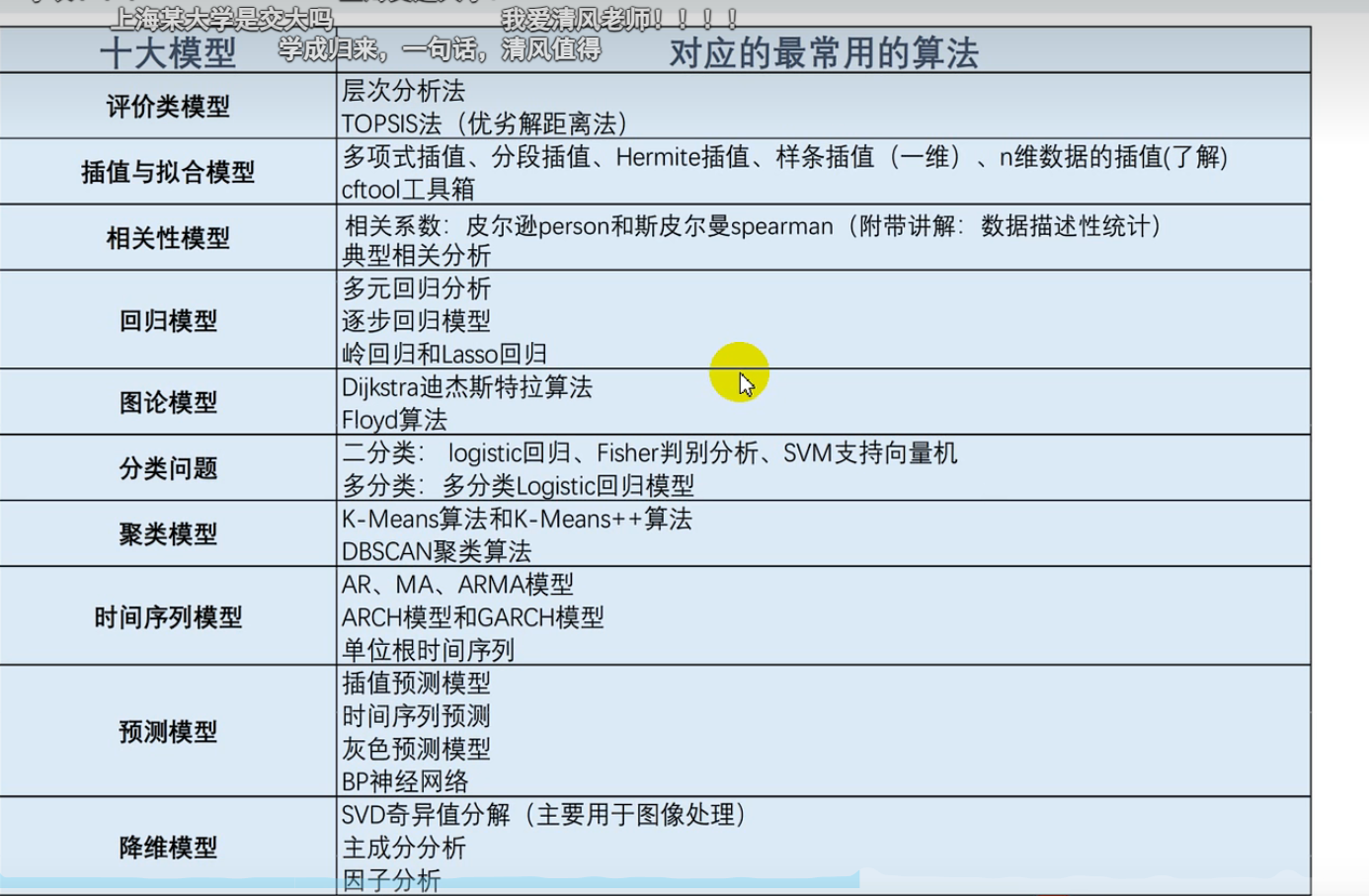Click '多元回归分析' text
Image resolution: width=1369 pixels, height=896 pixels.
click(x=416, y=288)
